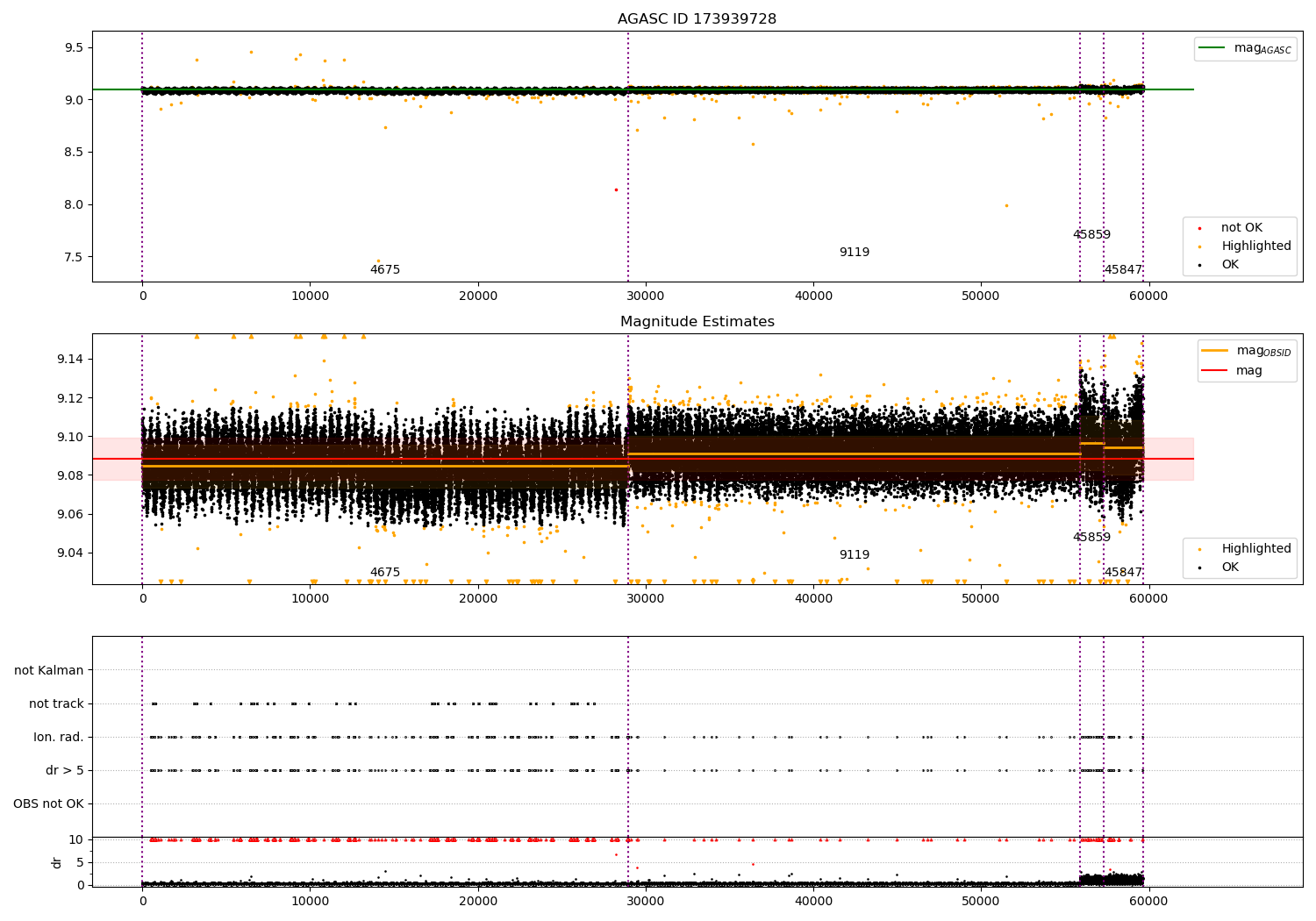1316x921 pixels.
Task: Select the Magnitude Estimates plot title
Action: coord(697,322)
